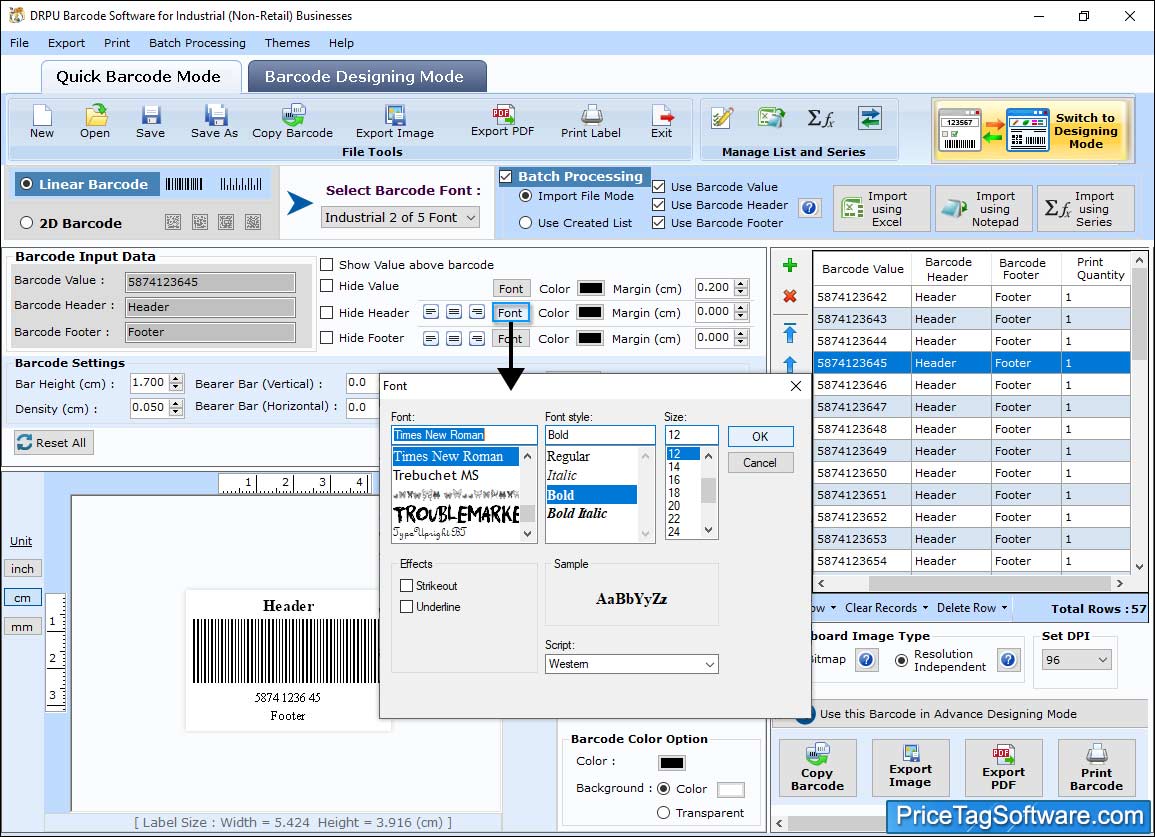This screenshot has width=1155, height=837.
Task: Open a file with the Open icon
Action: click(x=95, y=122)
